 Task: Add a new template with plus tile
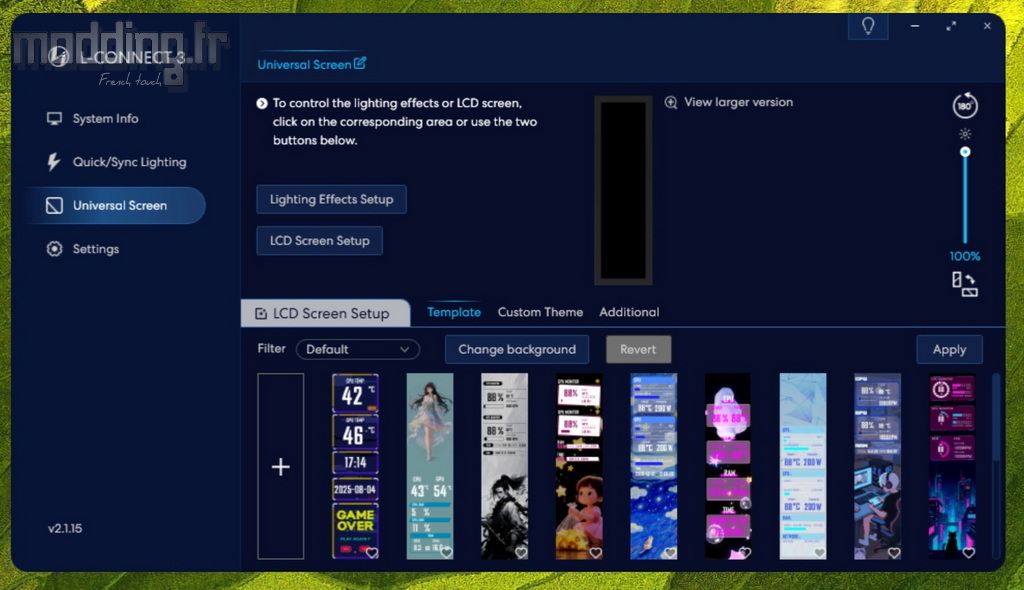281,466
